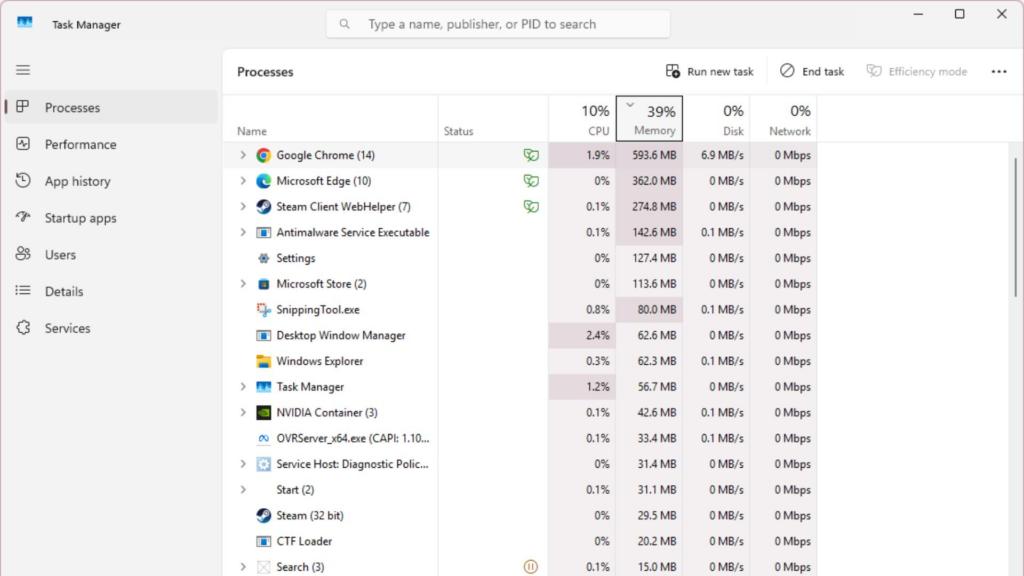Open the three-dot more options menu
1024x576 pixels.
tap(999, 72)
